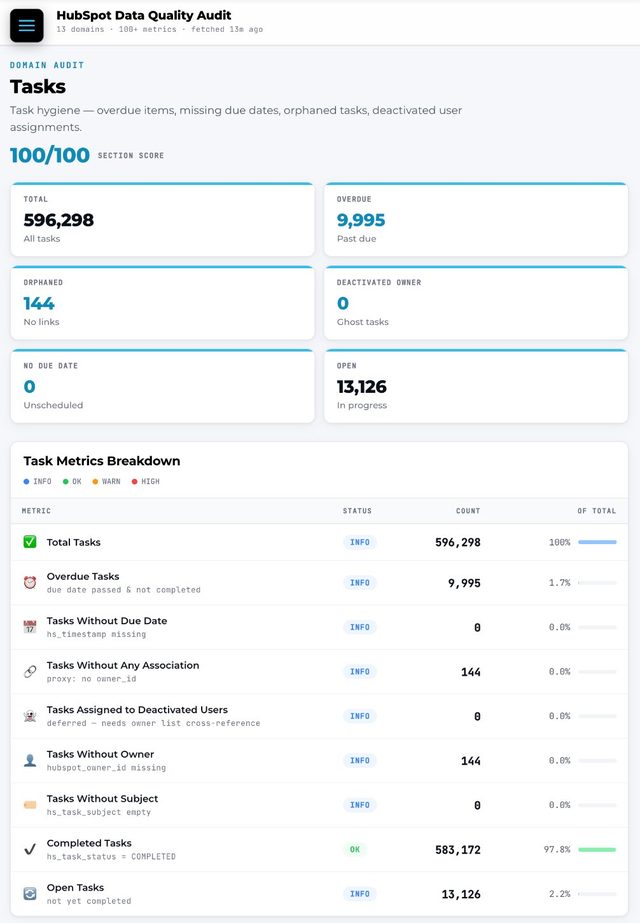This screenshot has height=923, width=640.
Task: Click the 583,172 count value
Action: tap(458, 849)
